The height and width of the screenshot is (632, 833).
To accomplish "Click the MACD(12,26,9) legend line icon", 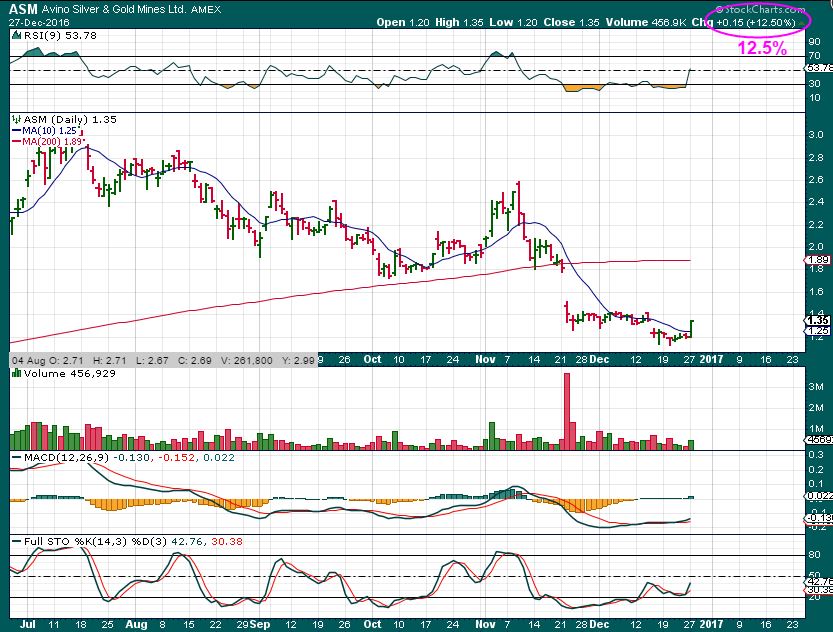I will 15,458.
